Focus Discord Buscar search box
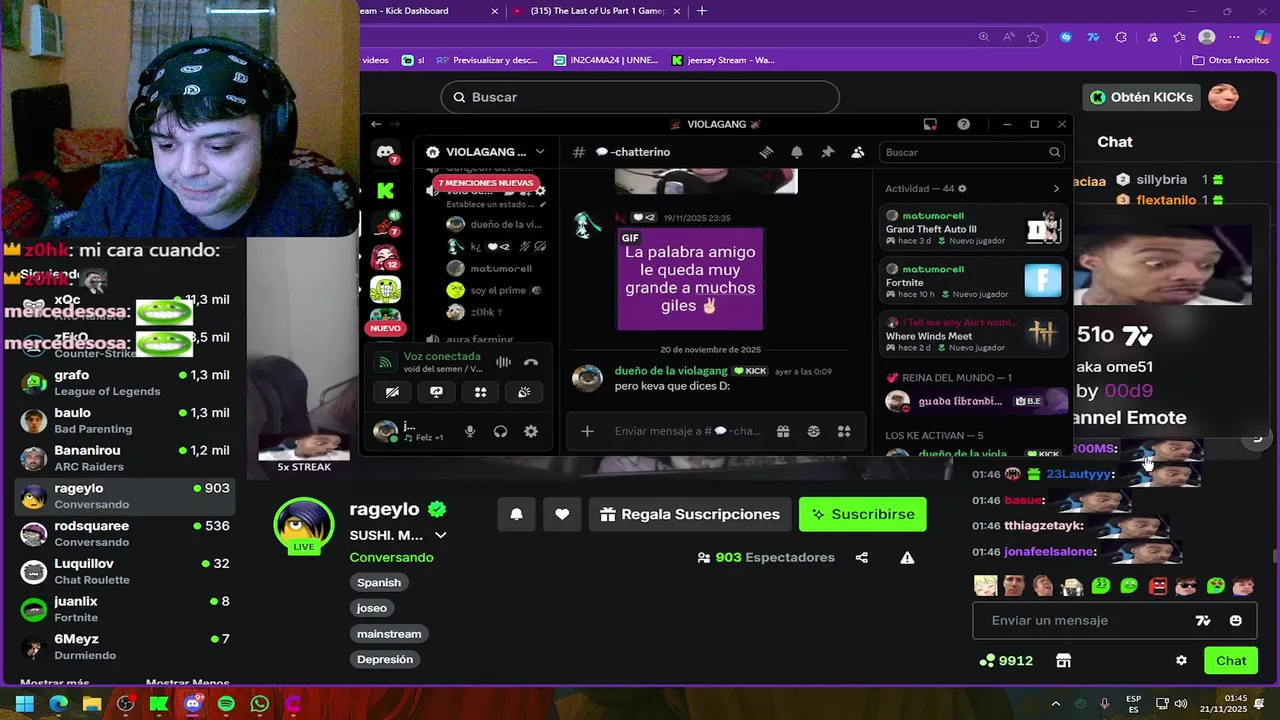Image resolution: width=1280 pixels, height=720 pixels. click(972, 152)
